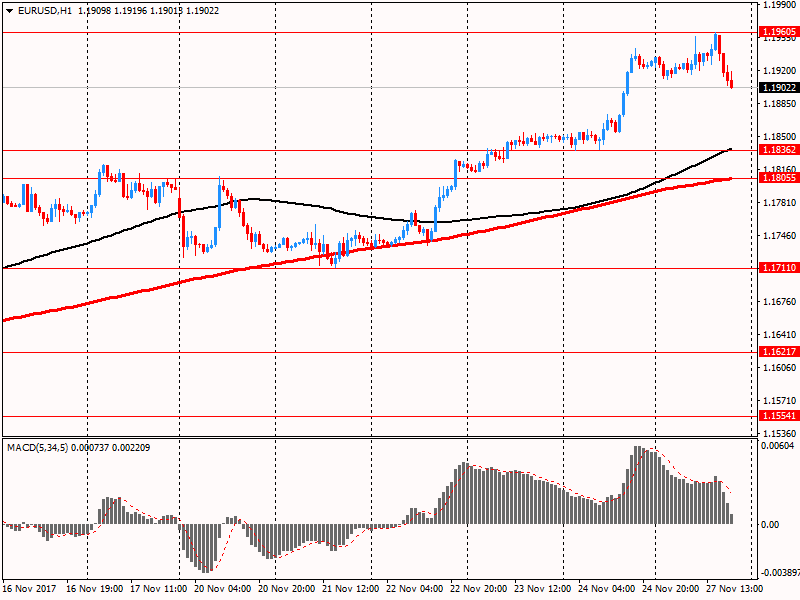Select the 24 Nov 04:00 time axis label

pyautogui.click(x=607, y=589)
